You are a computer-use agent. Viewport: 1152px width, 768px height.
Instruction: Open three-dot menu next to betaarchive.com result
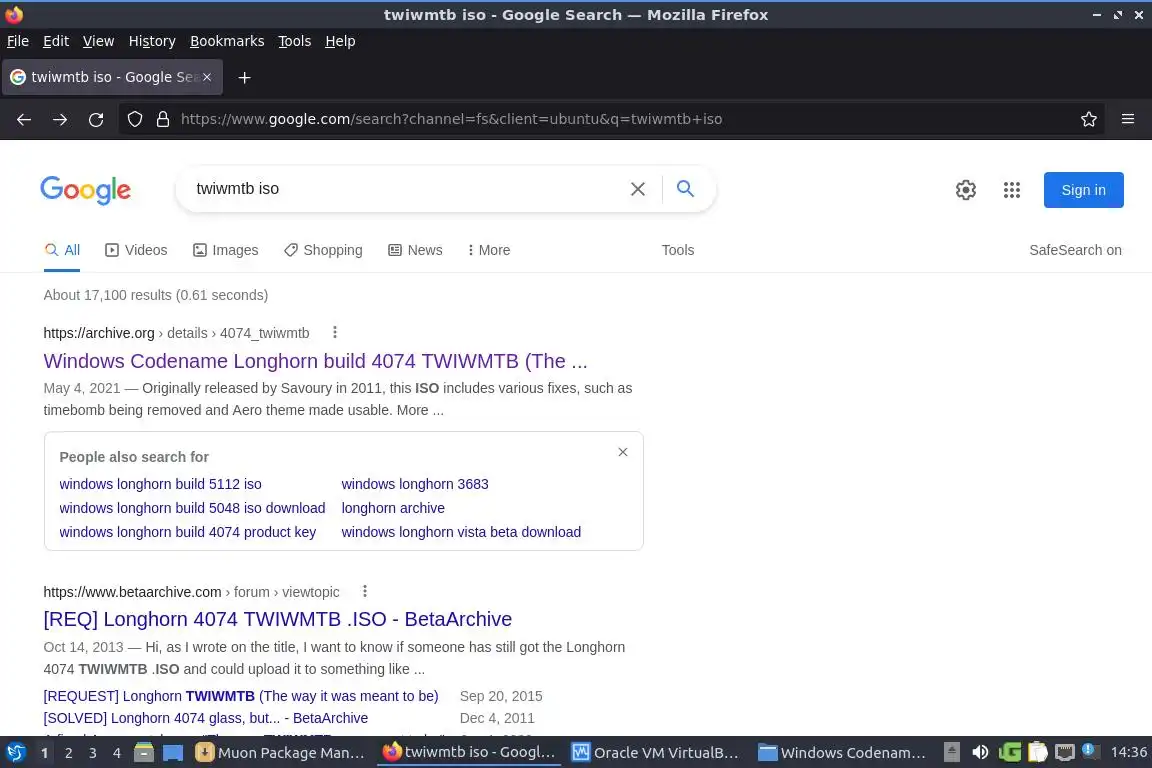pyautogui.click(x=364, y=591)
